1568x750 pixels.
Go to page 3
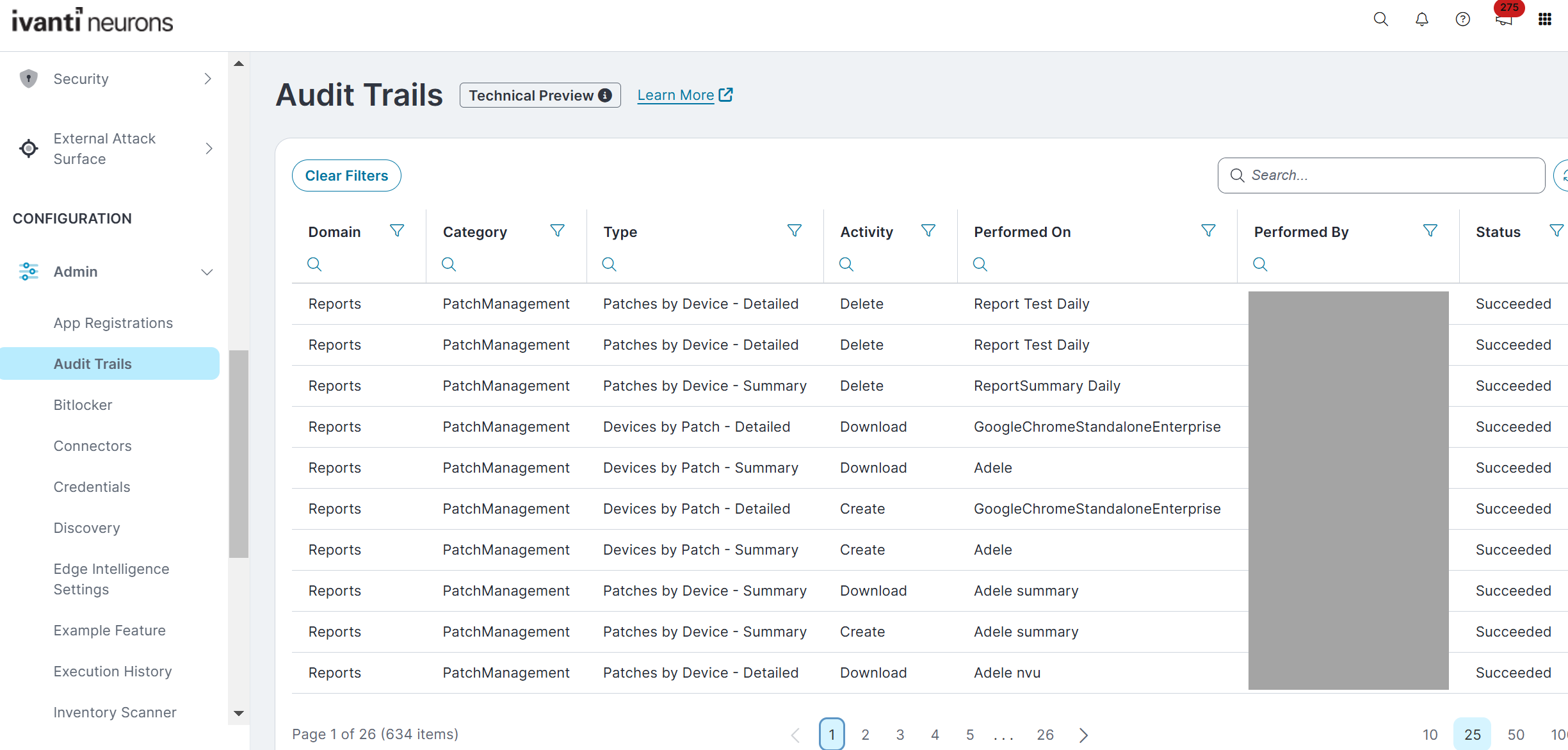coord(900,735)
